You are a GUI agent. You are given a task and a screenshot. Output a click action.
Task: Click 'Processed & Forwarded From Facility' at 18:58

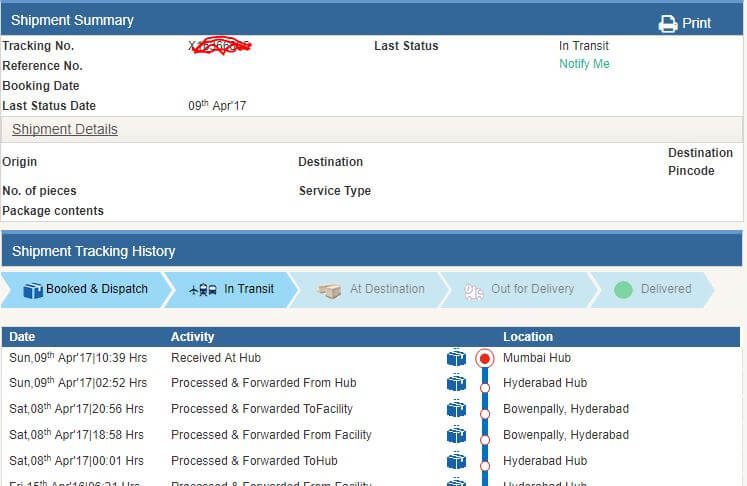tap(271, 435)
